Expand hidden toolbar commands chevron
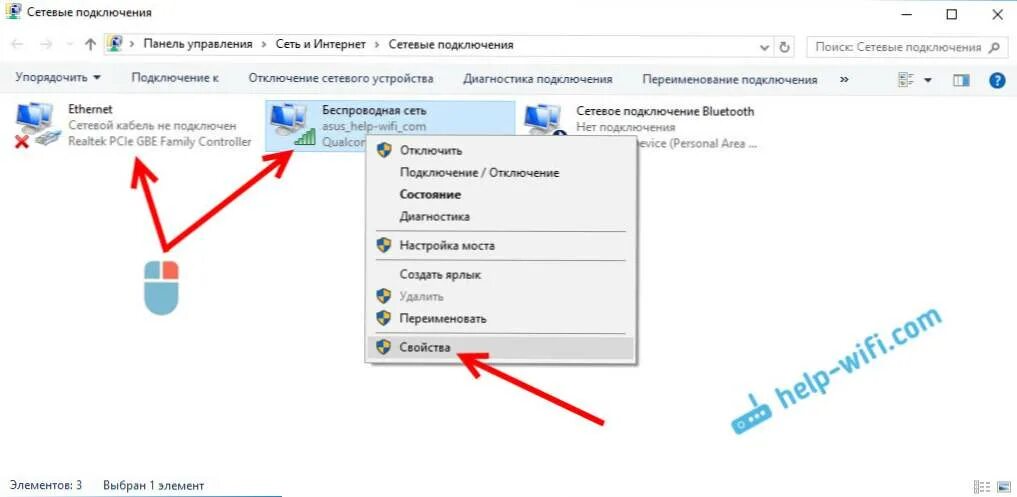The height and width of the screenshot is (497, 1017). pos(844,79)
